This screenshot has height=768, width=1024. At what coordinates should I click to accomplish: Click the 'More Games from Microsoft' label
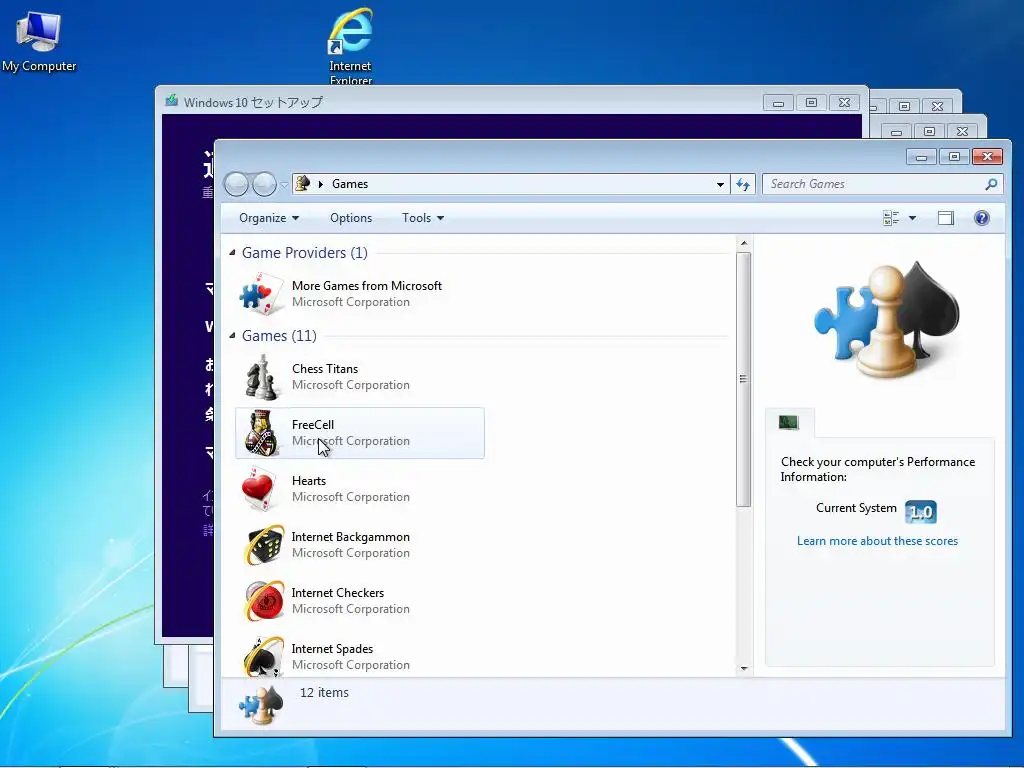click(366, 286)
